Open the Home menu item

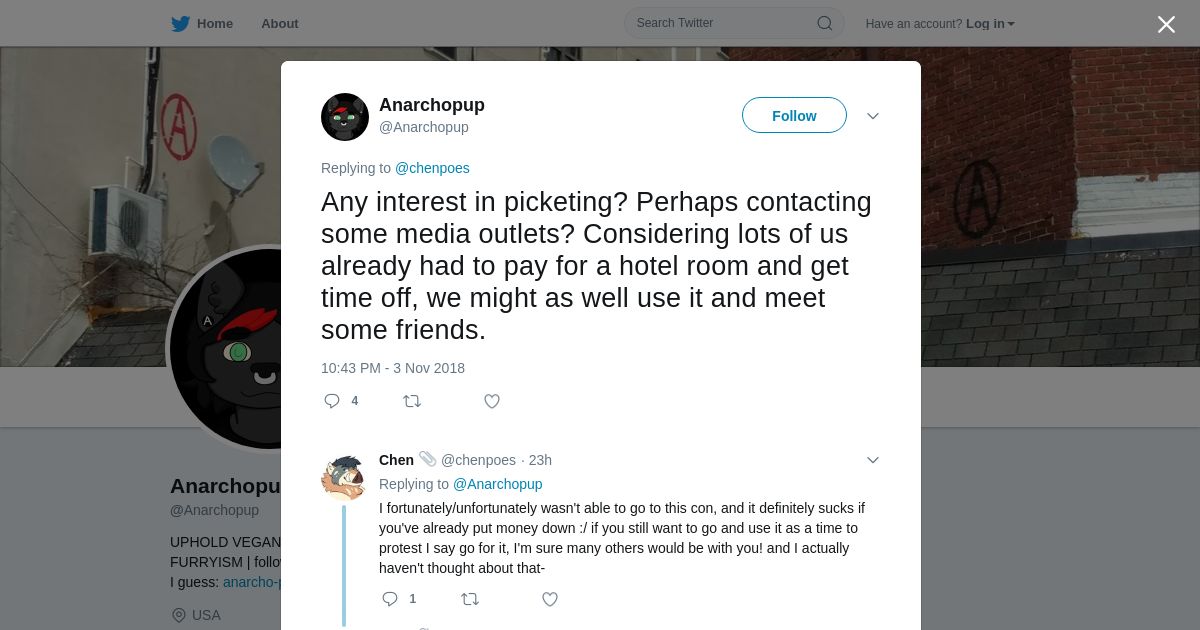215,24
